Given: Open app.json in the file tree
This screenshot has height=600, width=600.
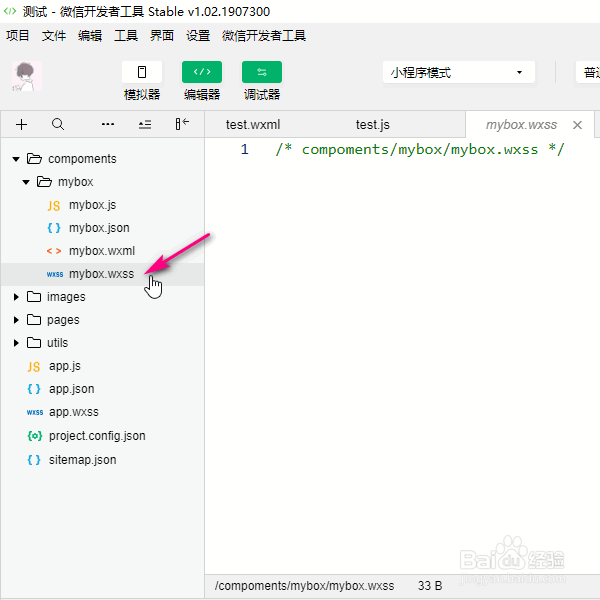Looking at the screenshot, I should 103,389.
